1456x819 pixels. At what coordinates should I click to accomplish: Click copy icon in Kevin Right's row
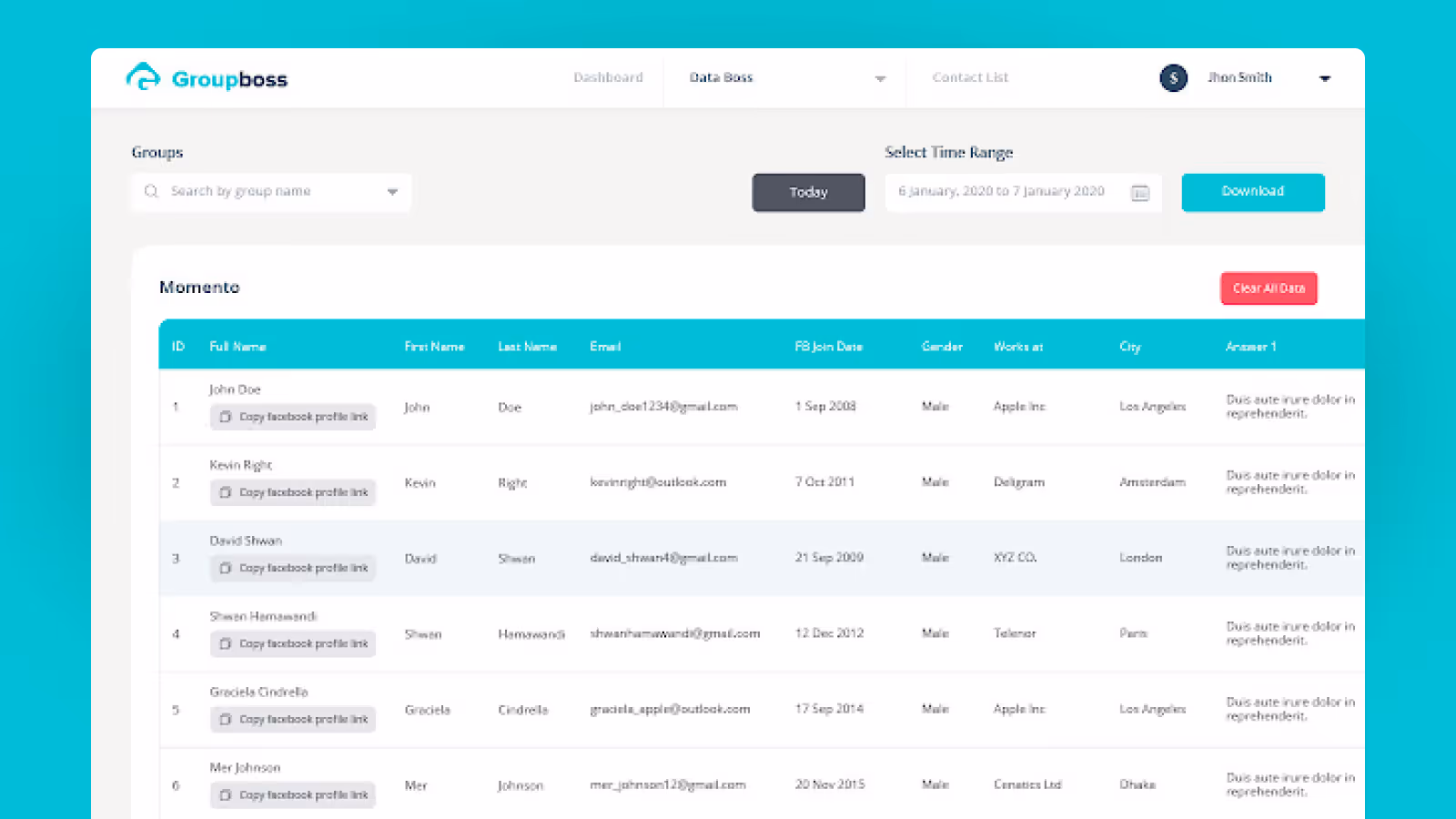[226, 492]
